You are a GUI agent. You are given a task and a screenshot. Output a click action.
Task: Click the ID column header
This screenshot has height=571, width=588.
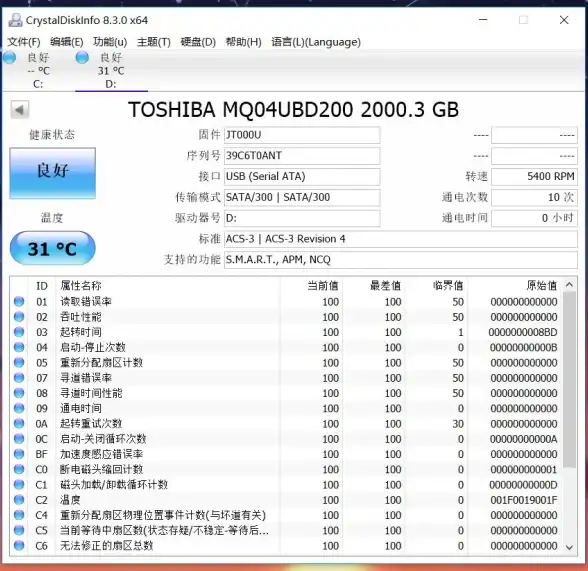42,286
